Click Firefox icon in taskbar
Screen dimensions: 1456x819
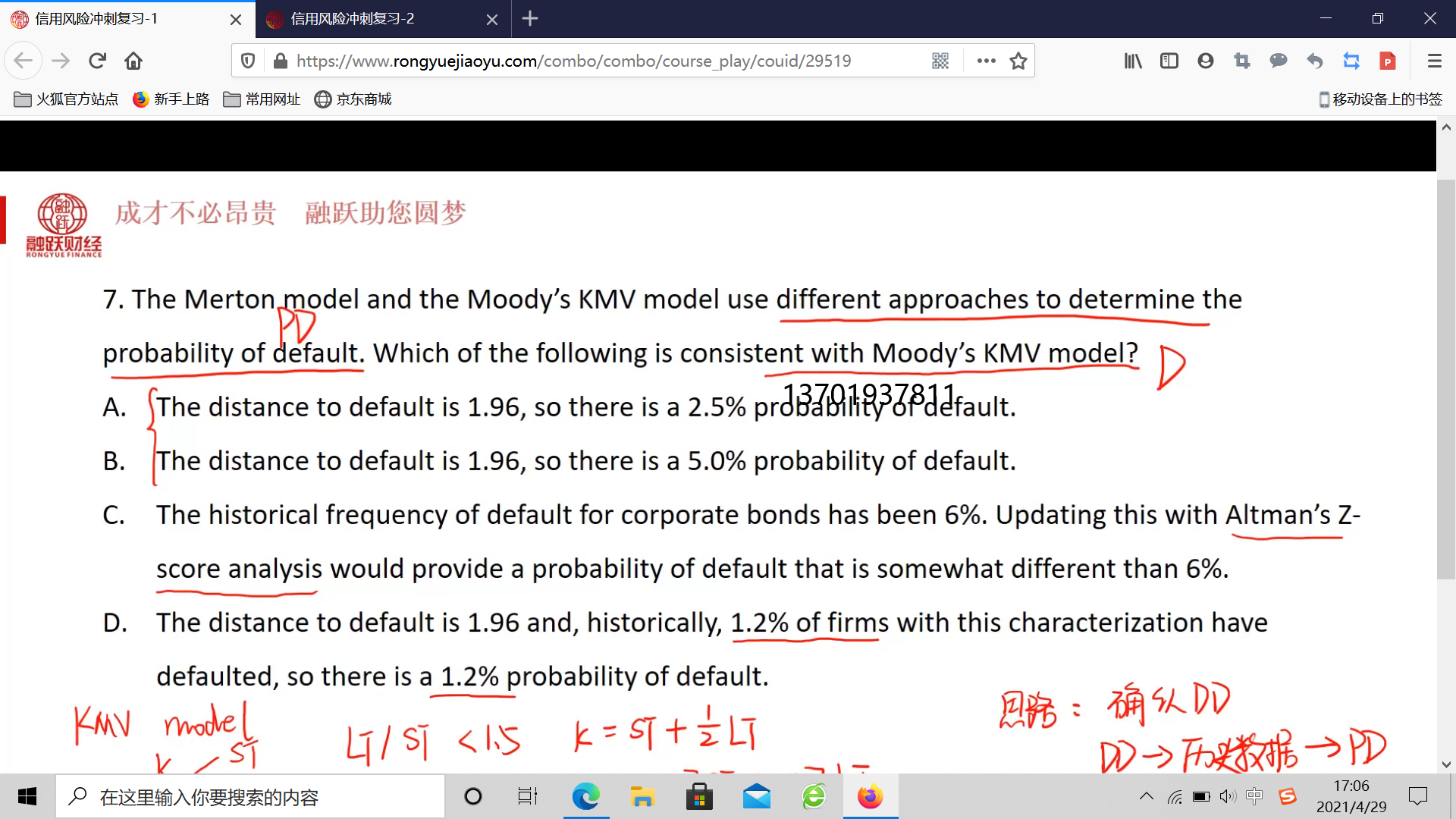(871, 796)
